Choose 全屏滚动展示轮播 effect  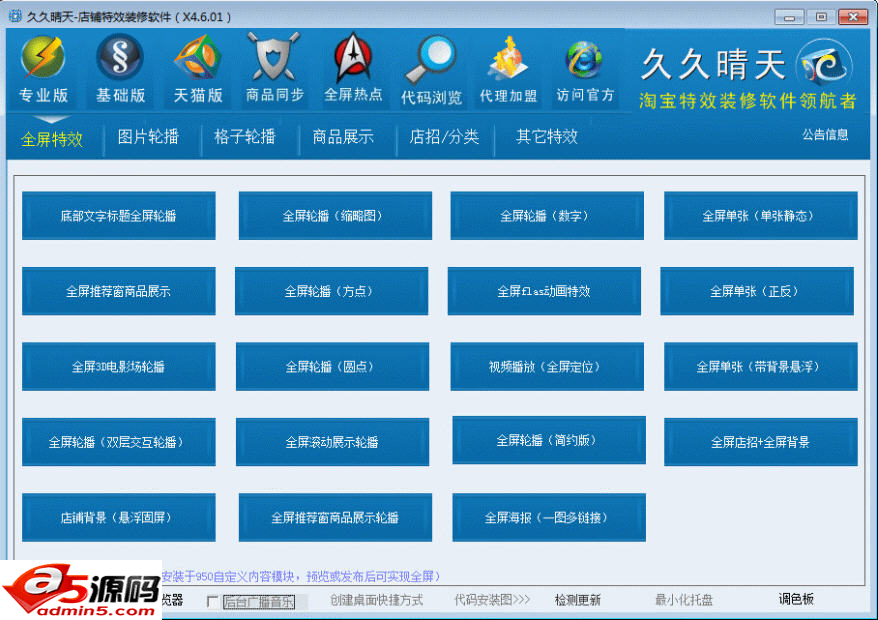pos(333,442)
